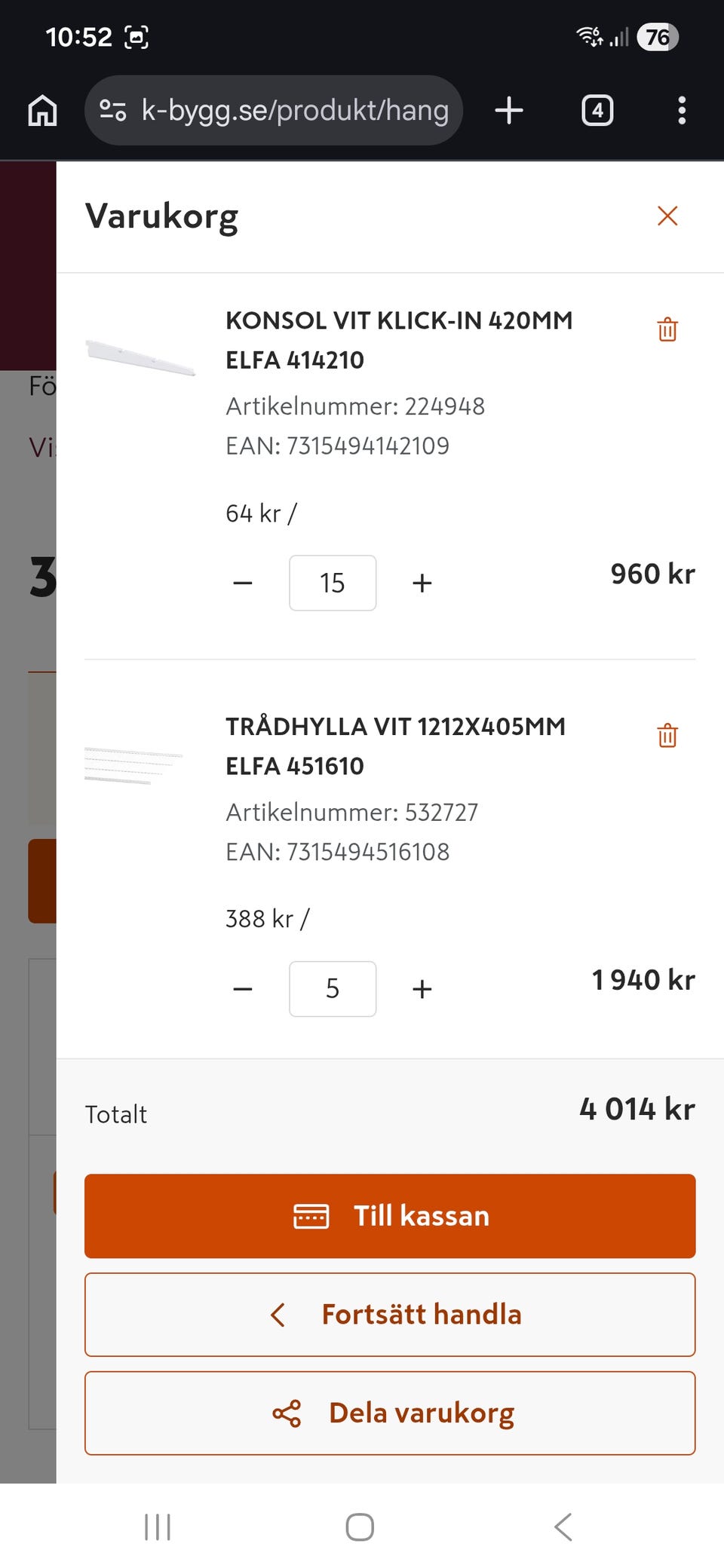Decrease quantity of TRÅDHYLLA VIT item
This screenshot has width=724, height=1568.
click(243, 989)
